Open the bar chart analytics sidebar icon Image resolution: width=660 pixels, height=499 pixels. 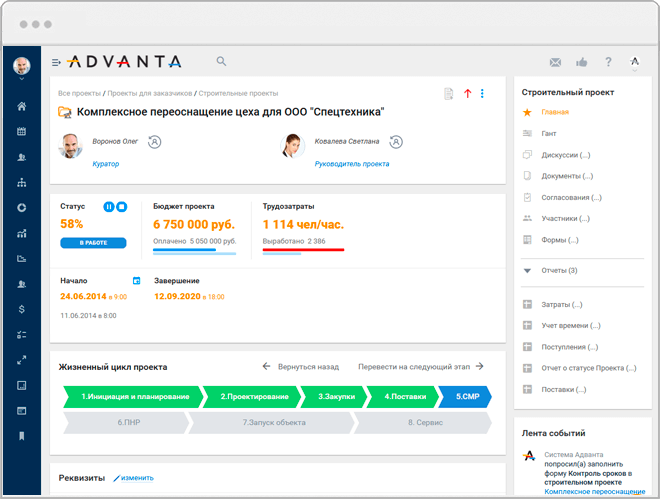click(x=21, y=233)
